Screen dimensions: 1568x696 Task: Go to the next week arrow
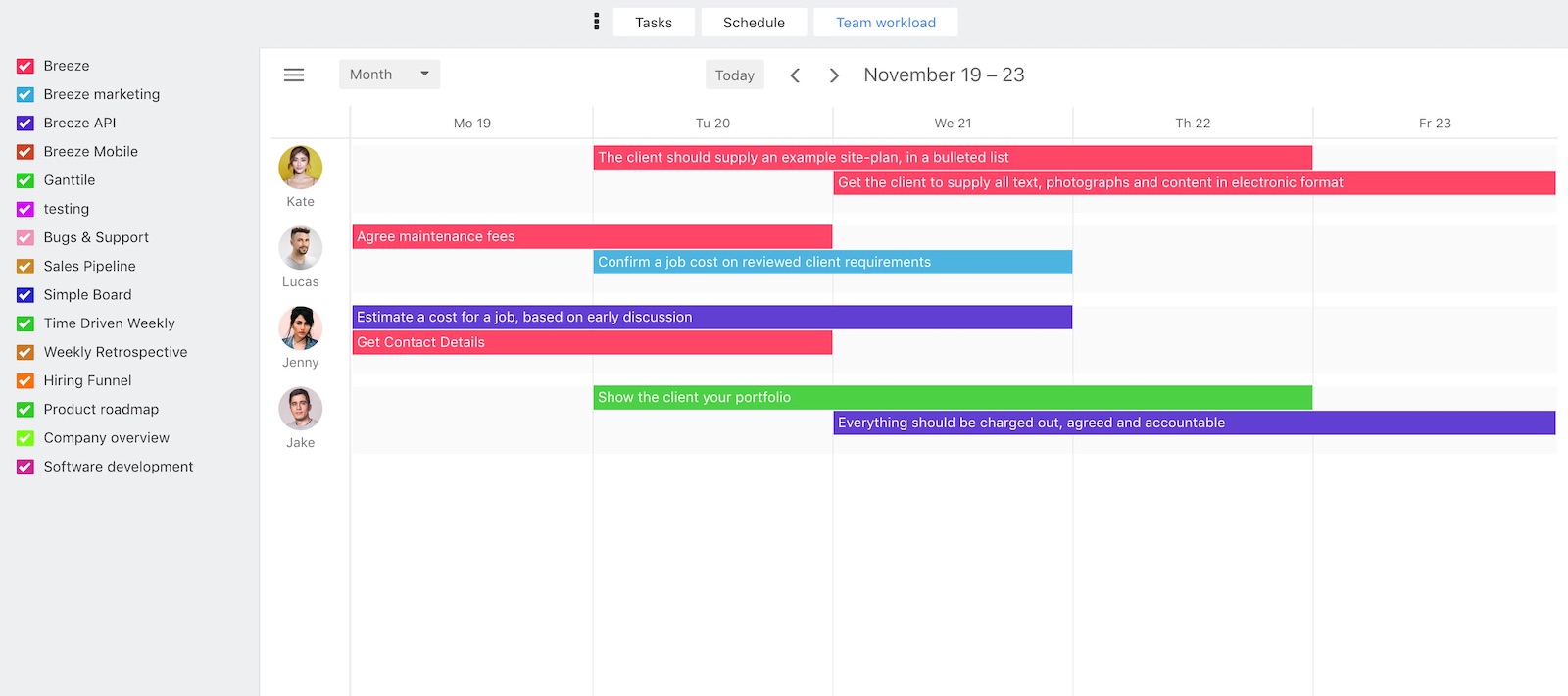[x=834, y=75]
